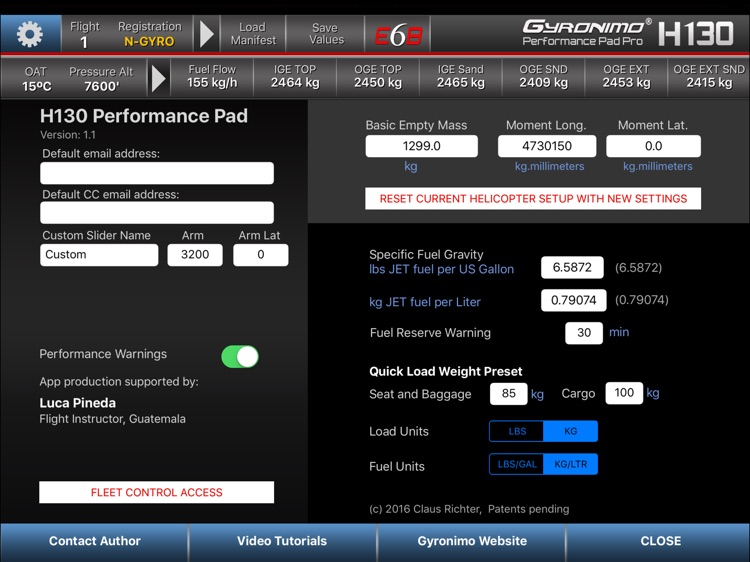Tap the Pressure Alt 7600' value
The image size is (750, 562).
[101, 79]
